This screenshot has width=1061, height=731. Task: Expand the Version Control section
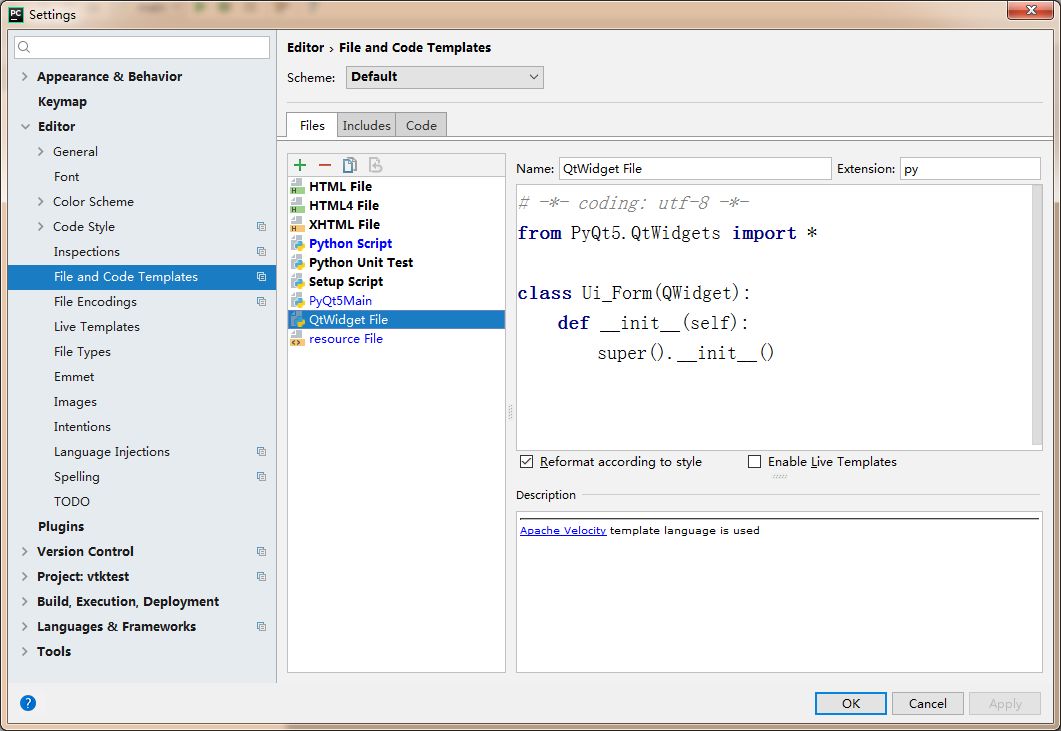24,552
